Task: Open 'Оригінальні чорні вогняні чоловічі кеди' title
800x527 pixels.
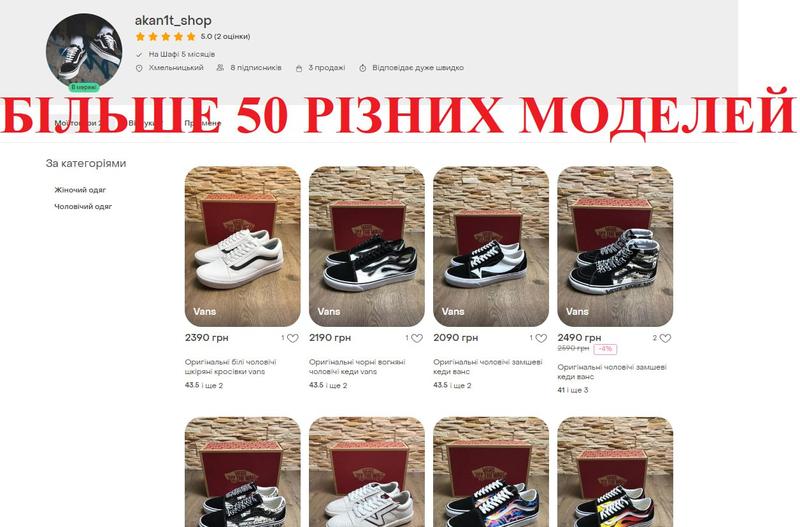Action: coord(357,367)
